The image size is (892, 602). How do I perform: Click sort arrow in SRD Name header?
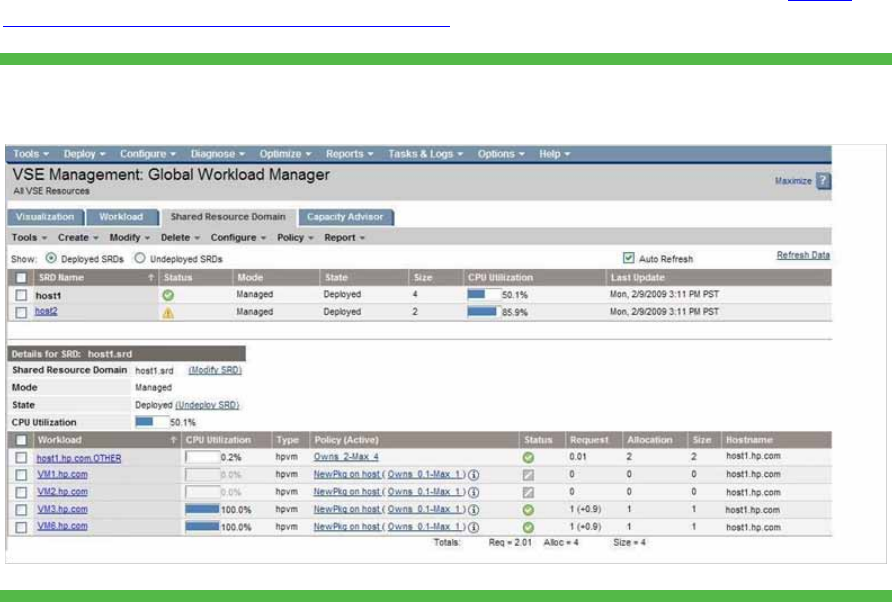click(151, 278)
